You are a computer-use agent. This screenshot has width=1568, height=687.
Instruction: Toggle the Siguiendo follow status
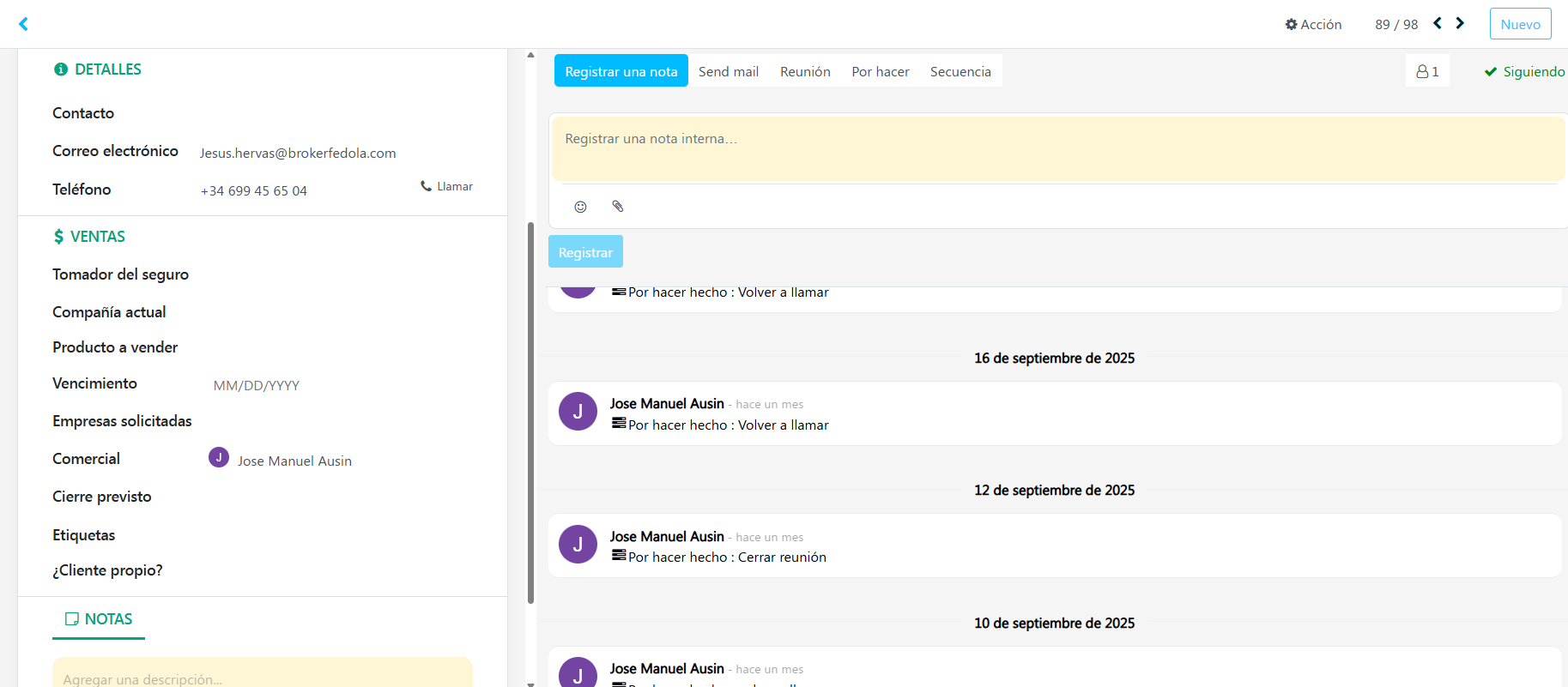[1524, 72]
